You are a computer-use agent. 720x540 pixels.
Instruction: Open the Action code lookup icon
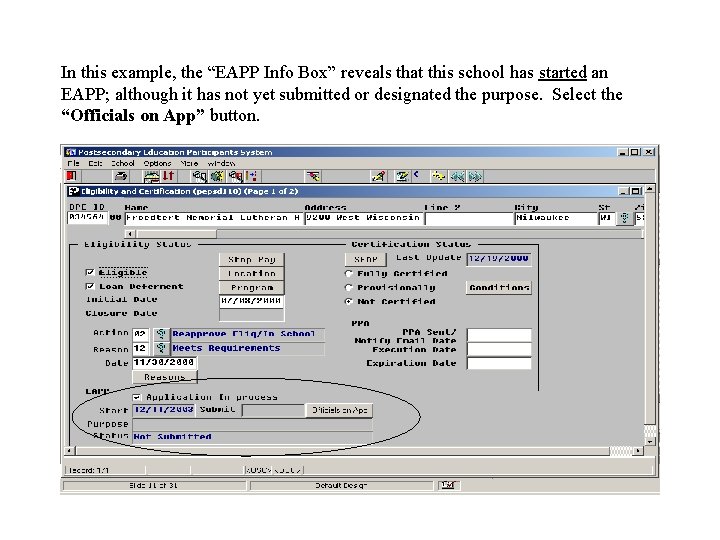click(x=160, y=334)
